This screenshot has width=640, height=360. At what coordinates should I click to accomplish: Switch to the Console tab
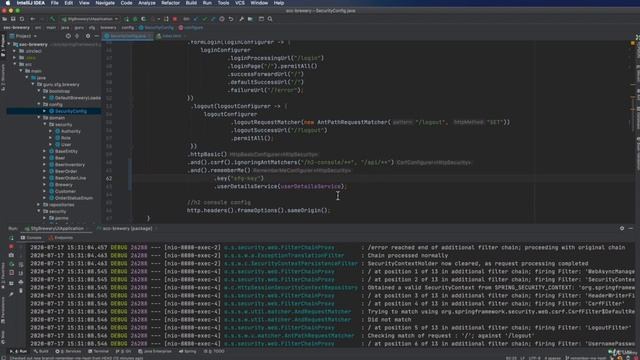[x=31, y=238]
